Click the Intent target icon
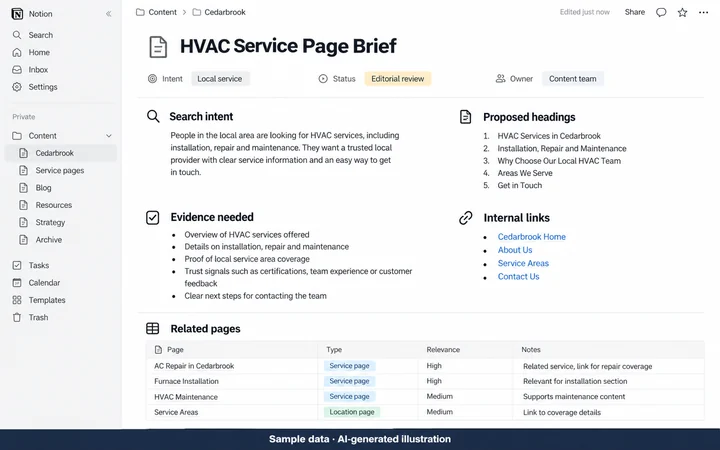Screen dimensions: 720x450 [152, 79]
